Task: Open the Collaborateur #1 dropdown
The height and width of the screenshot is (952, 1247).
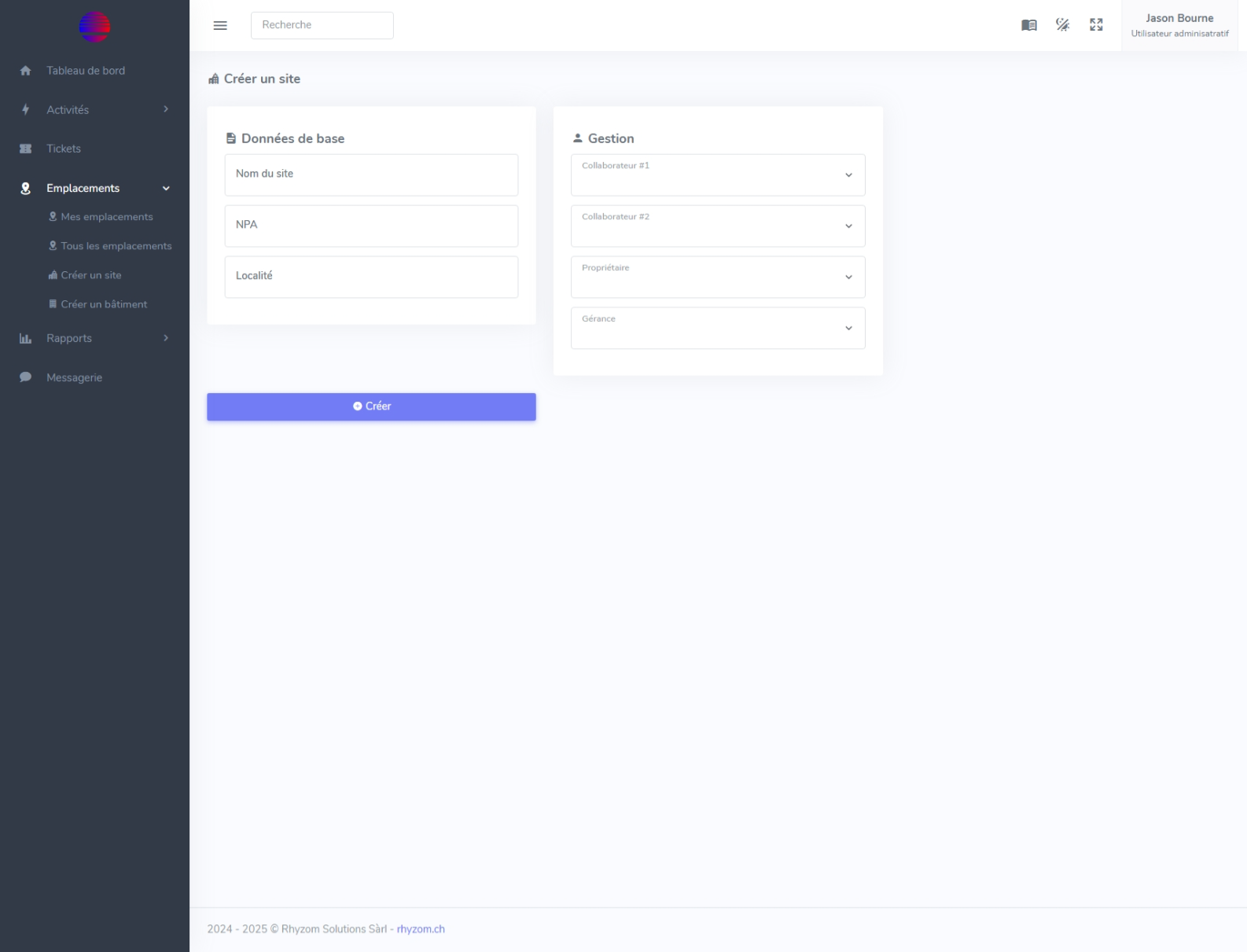Action: click(x=717, y=175)
